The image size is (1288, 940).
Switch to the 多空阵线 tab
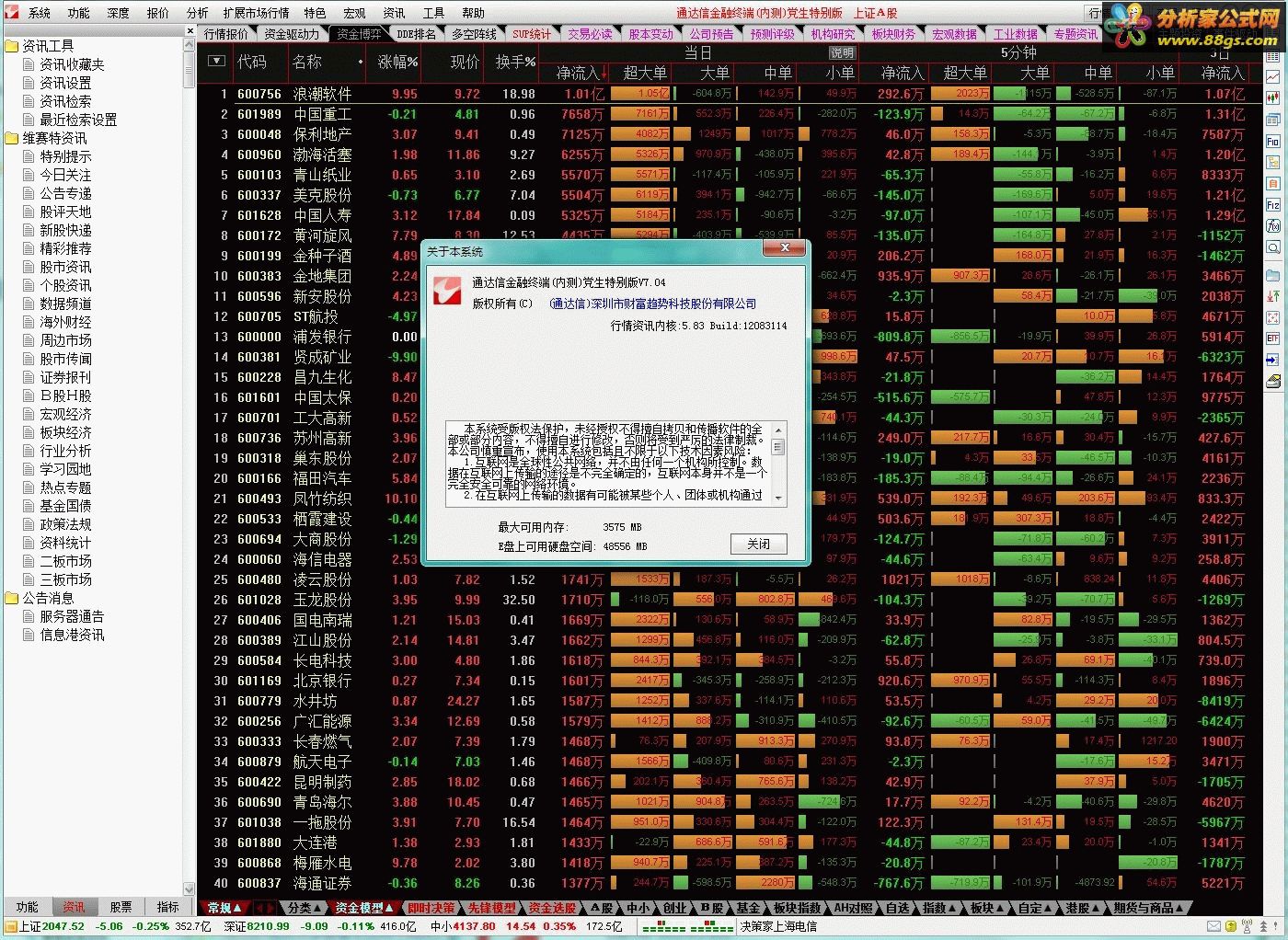(474, 34)
